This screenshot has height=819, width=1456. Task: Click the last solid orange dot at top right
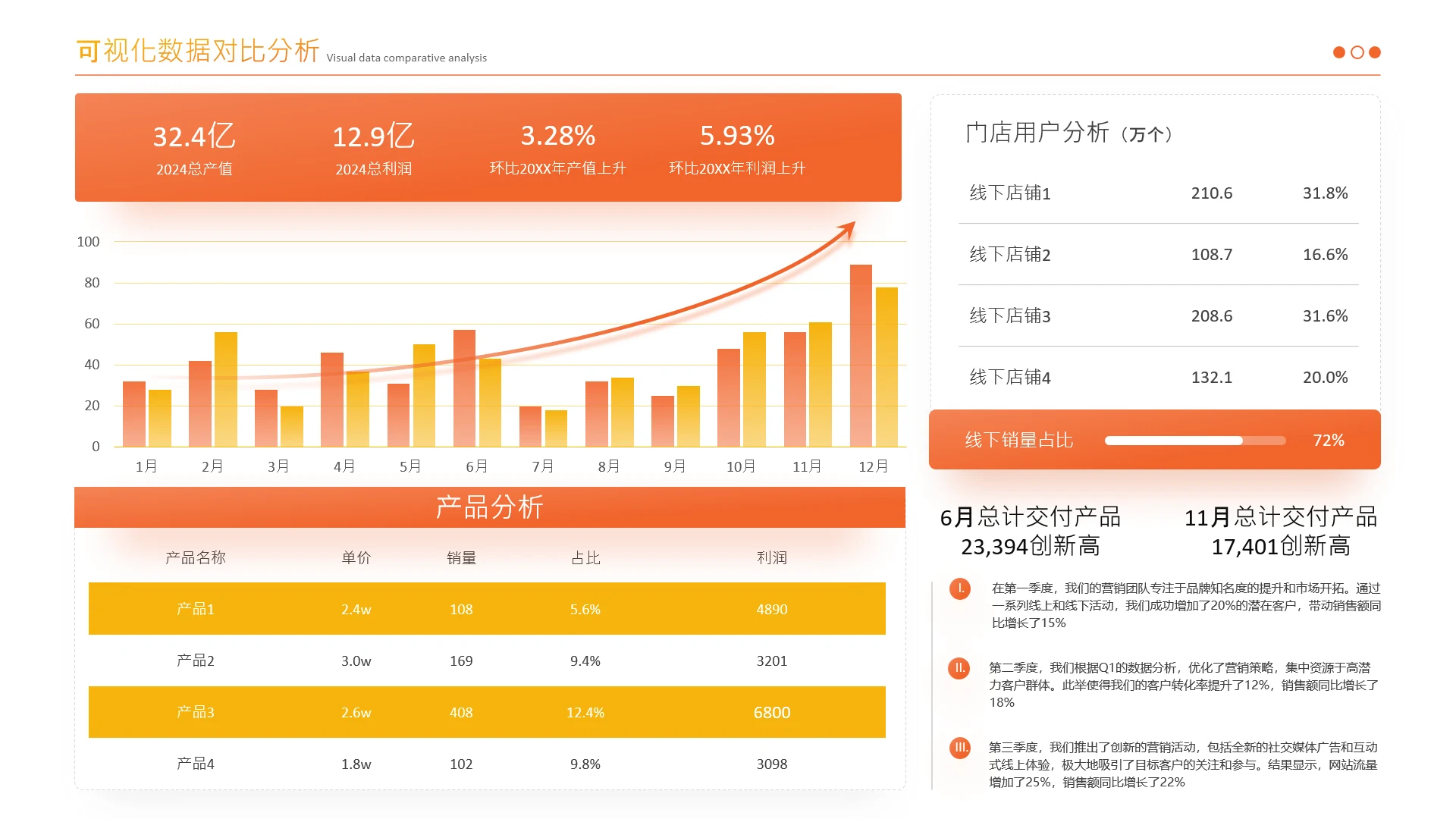[x=1375, y=52]
